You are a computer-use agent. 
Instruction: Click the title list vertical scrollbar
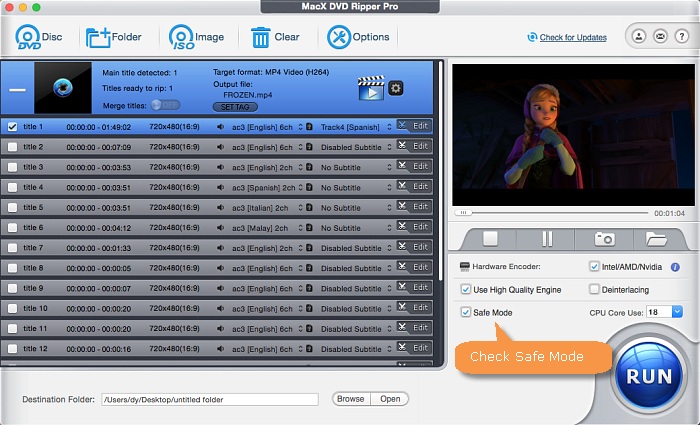(440, 170)
